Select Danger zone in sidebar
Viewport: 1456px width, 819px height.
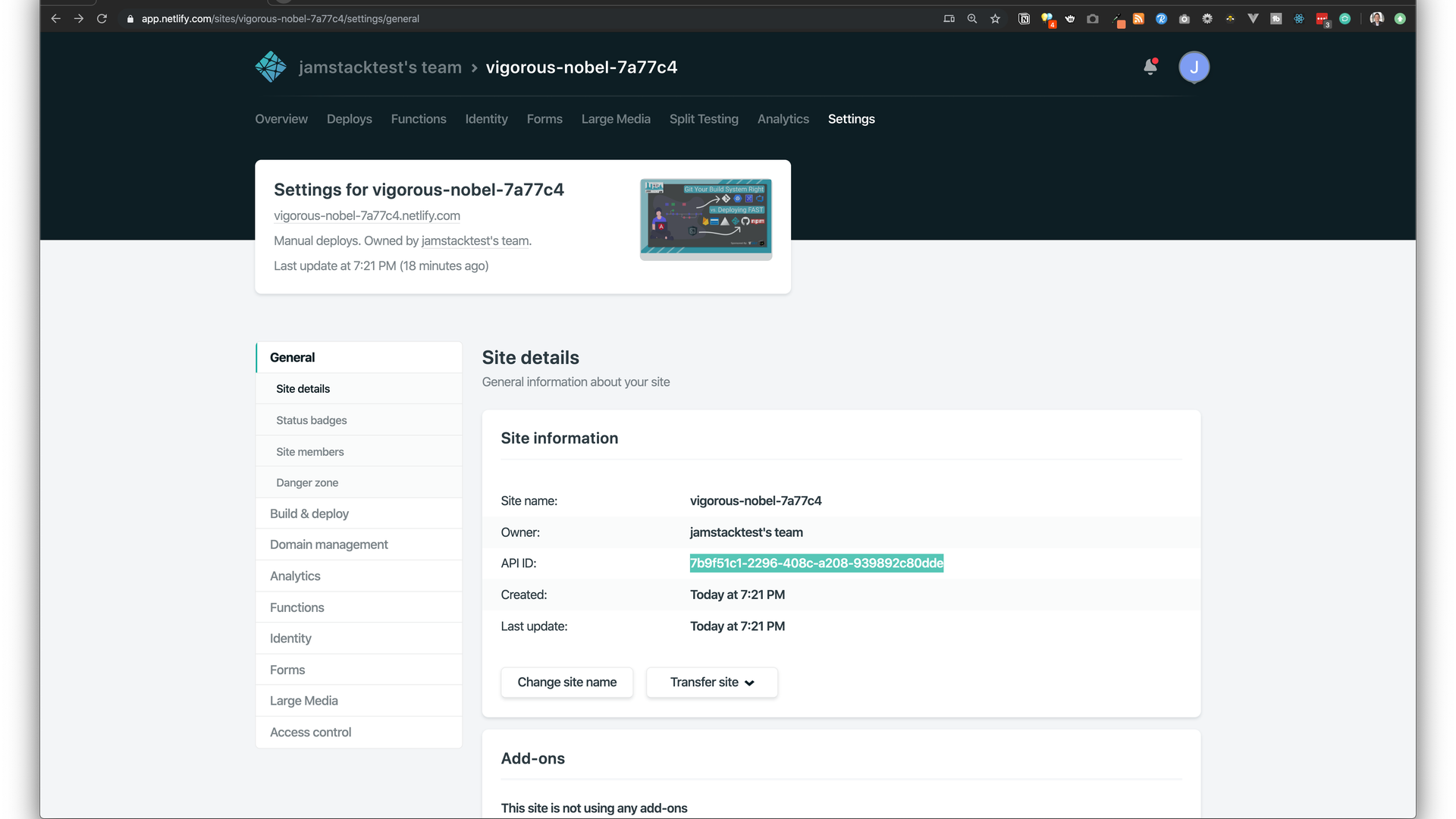click(307, 482)
